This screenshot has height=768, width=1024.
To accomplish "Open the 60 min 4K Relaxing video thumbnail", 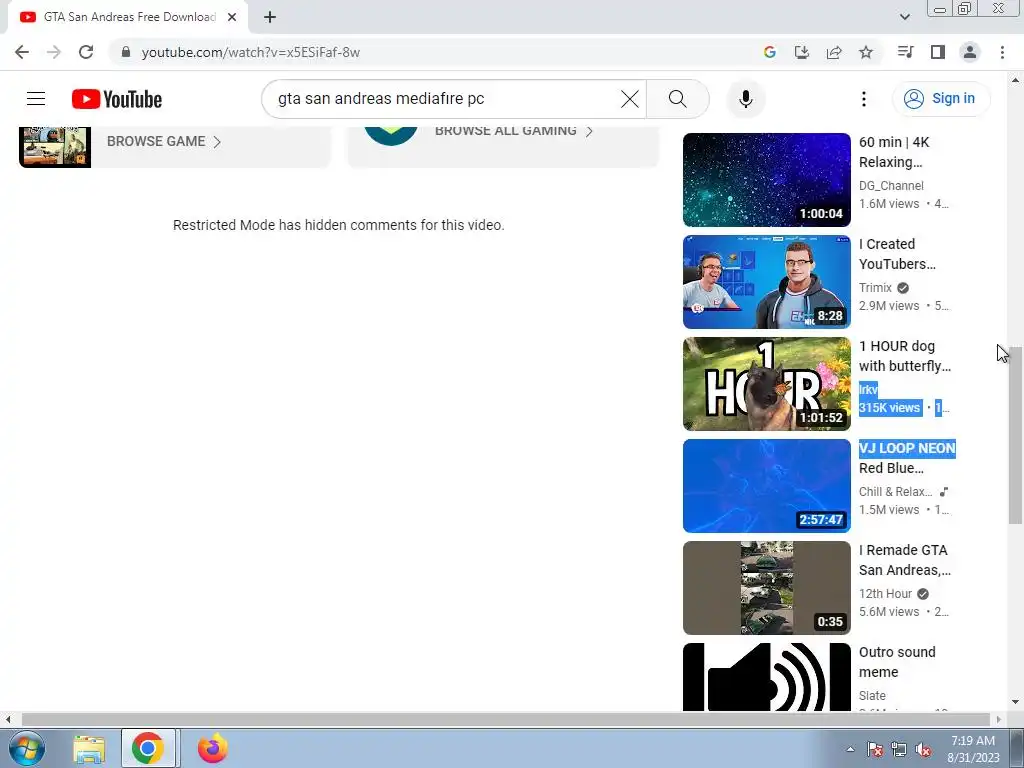I will click(767, 180).
